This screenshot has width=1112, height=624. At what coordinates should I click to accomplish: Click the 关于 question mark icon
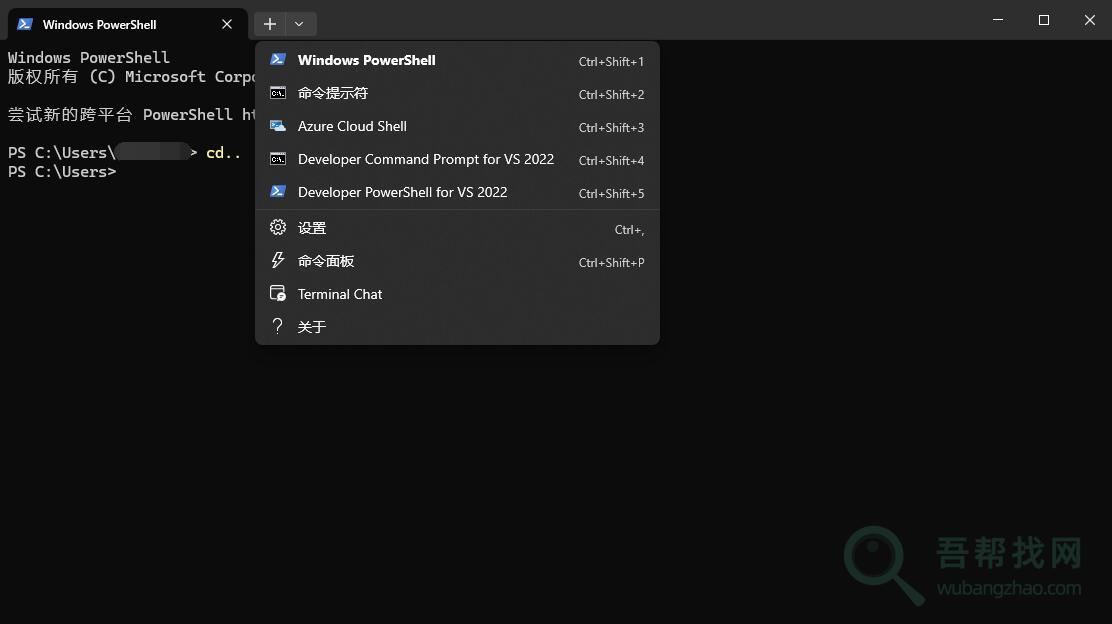pyautogui.click(x=278, y=326)
